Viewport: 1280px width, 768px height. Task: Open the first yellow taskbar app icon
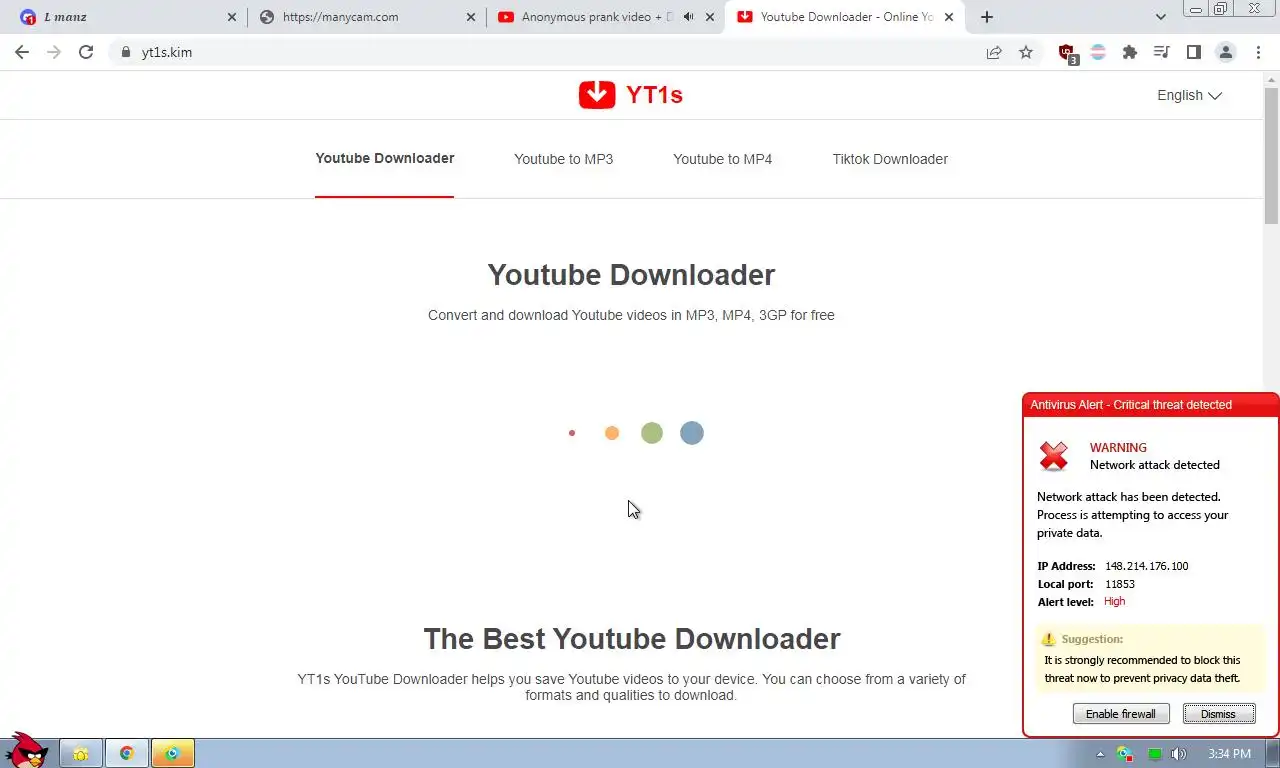coord(81,753)
